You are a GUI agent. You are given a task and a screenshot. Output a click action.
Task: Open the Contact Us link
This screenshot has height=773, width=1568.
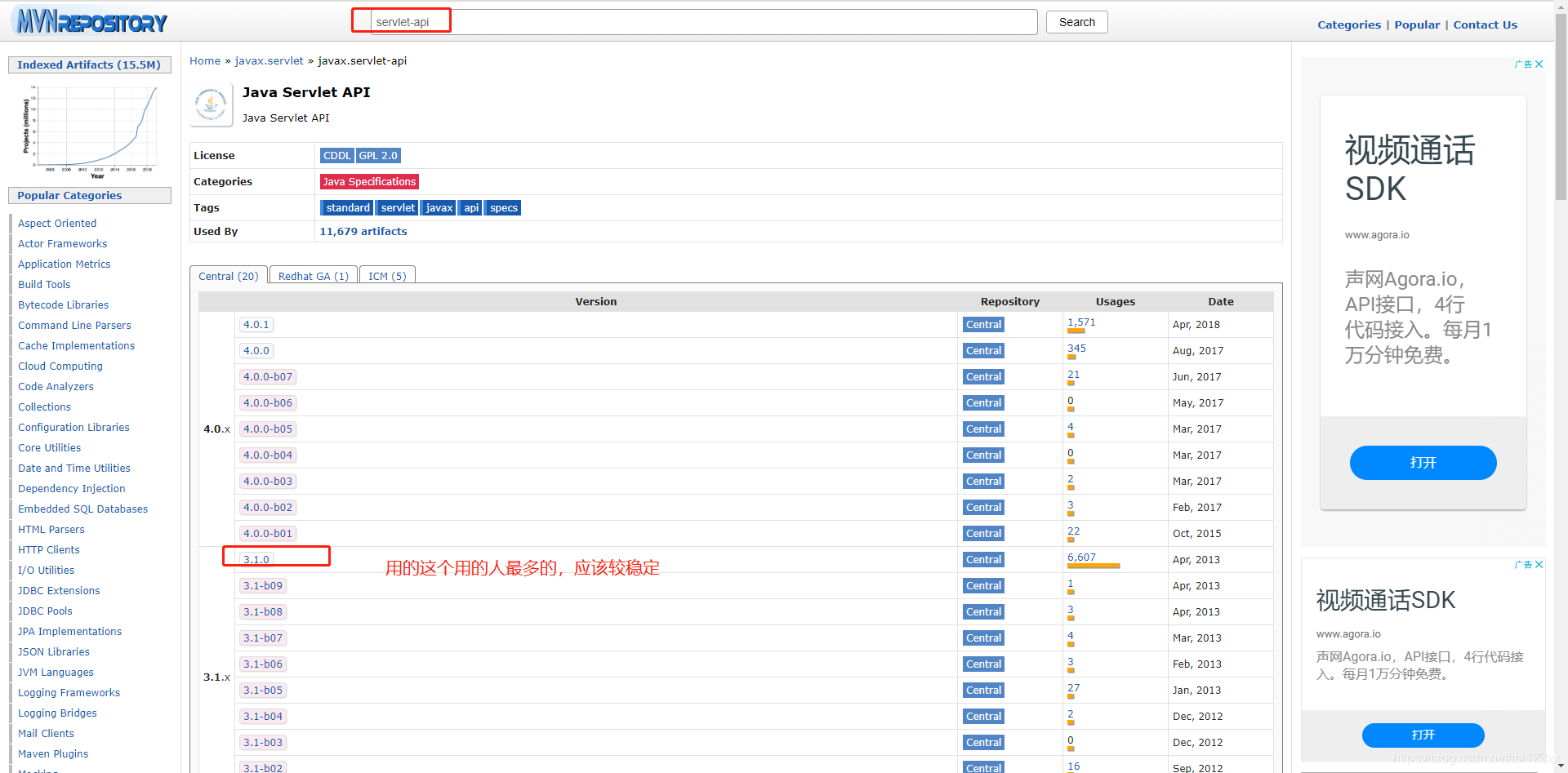tap(1485, 24)
